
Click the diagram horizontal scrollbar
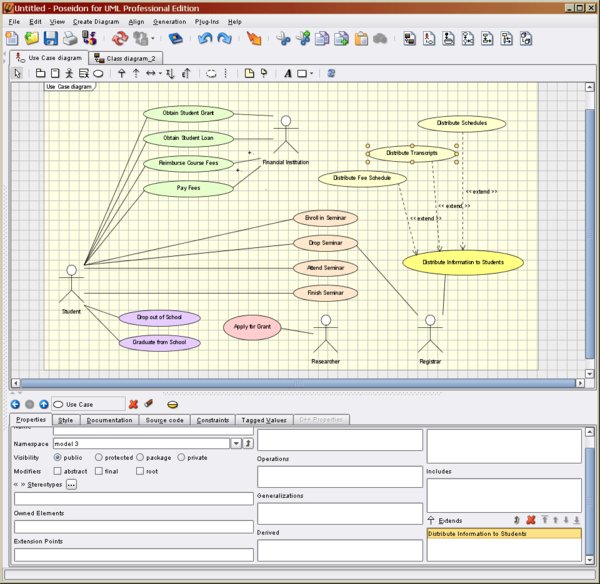[298, 383]
